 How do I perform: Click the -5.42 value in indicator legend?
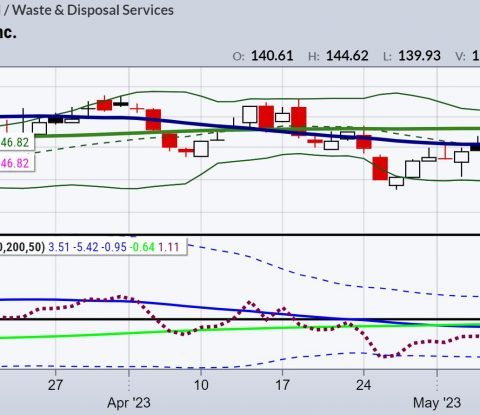click(86, 247)
